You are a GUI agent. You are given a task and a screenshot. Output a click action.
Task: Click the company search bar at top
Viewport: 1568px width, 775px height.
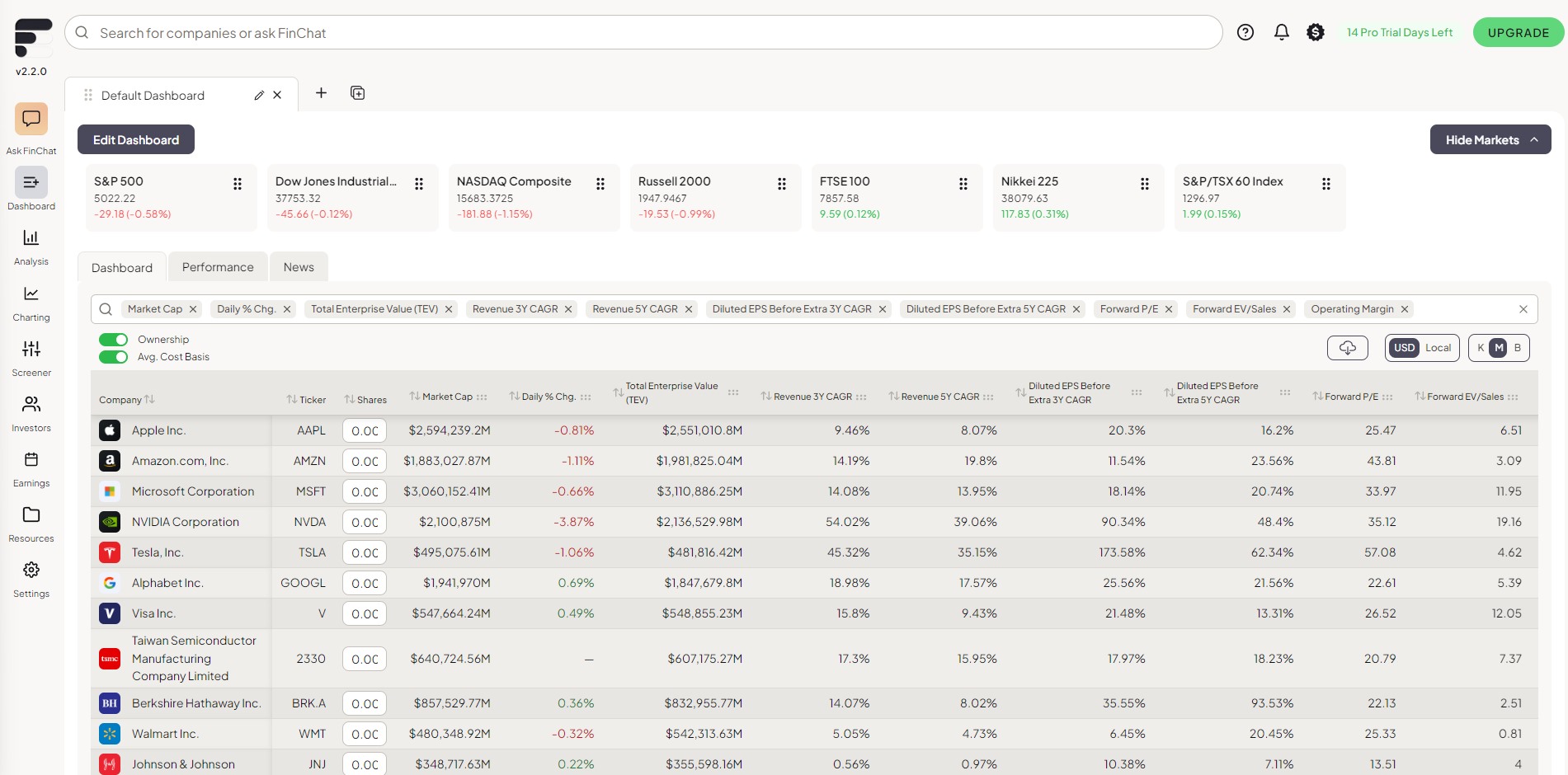coord(643,32)
